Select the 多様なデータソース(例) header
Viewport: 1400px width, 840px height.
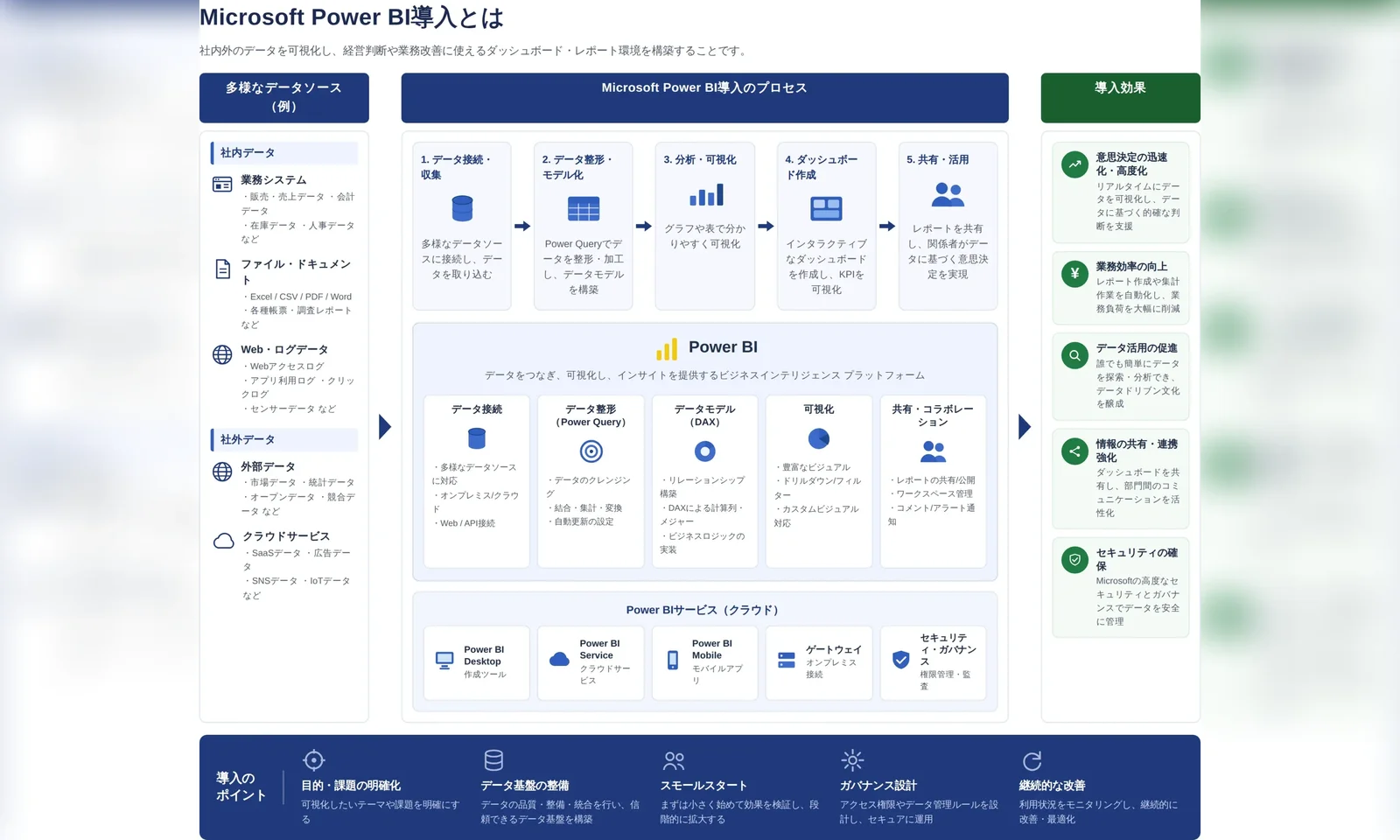[x=283, y=97]
